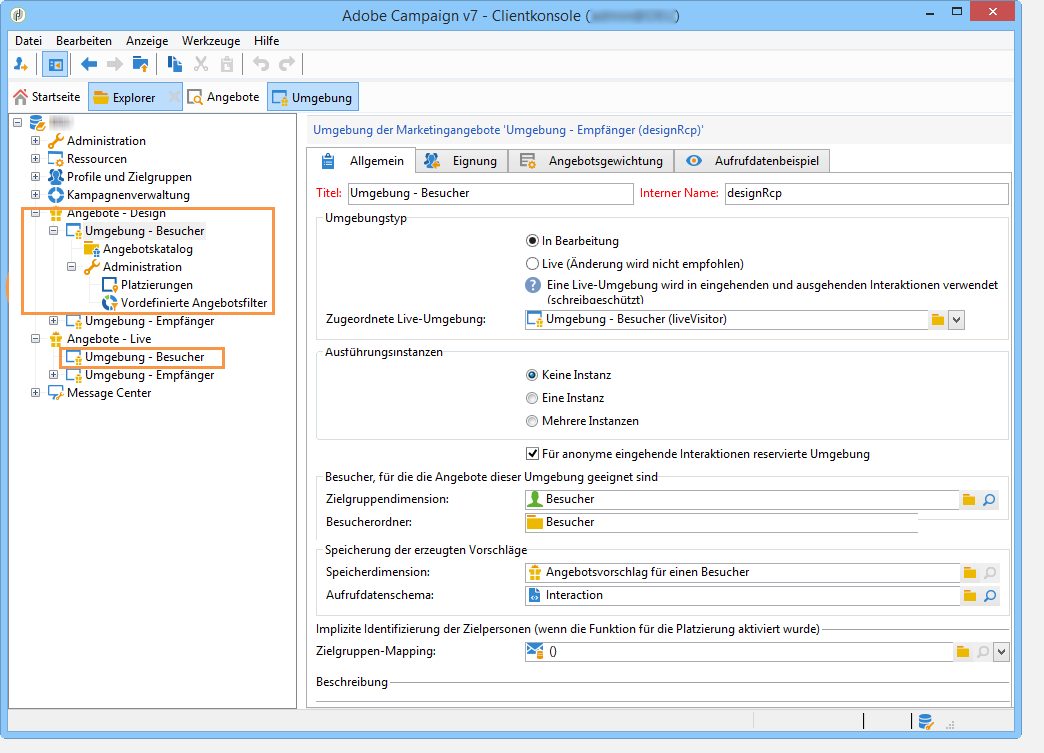Expand the Kampagnenverwaltung tree node

(35, 194)
